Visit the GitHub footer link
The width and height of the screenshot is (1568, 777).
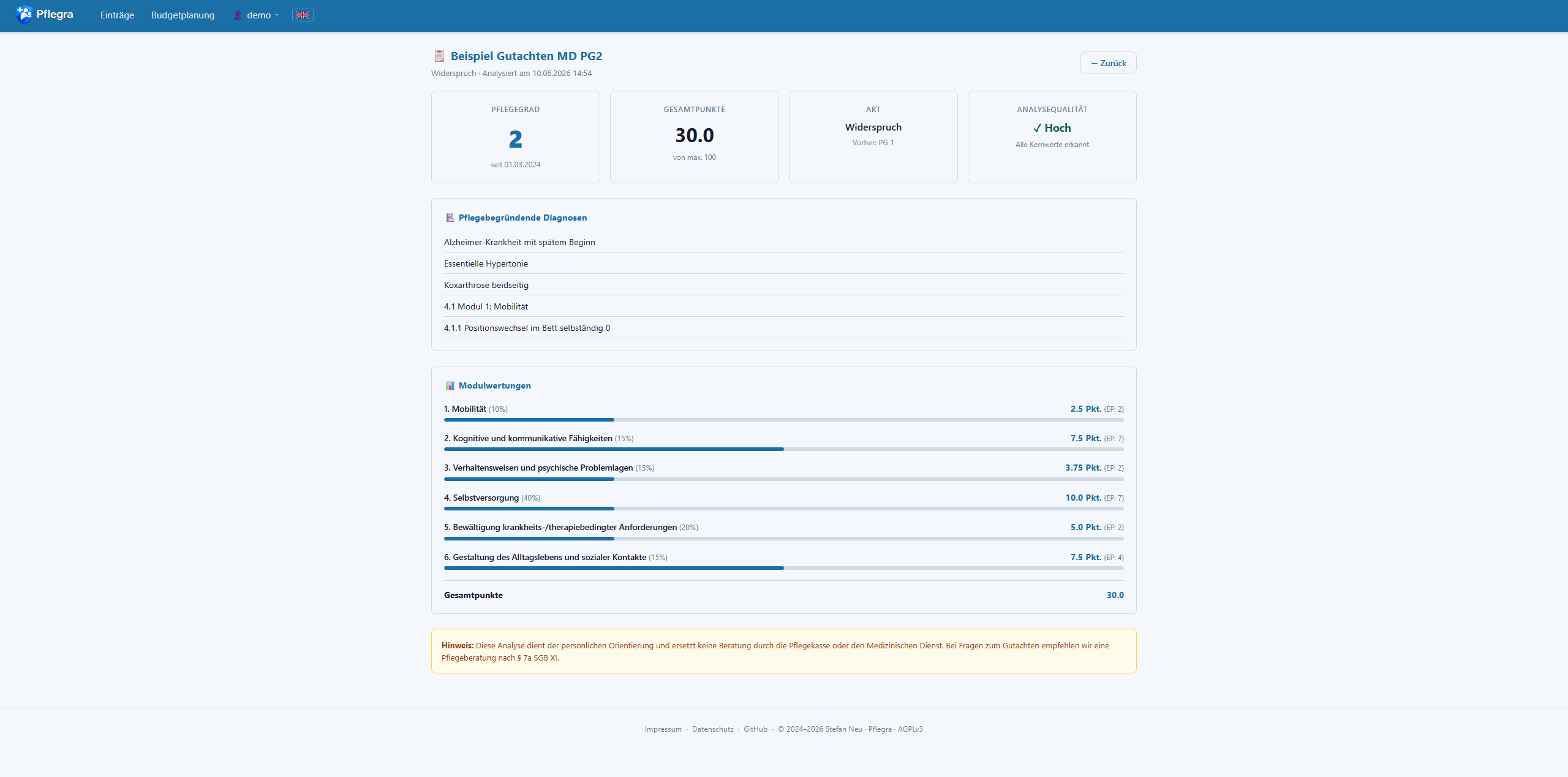(755, 729)
